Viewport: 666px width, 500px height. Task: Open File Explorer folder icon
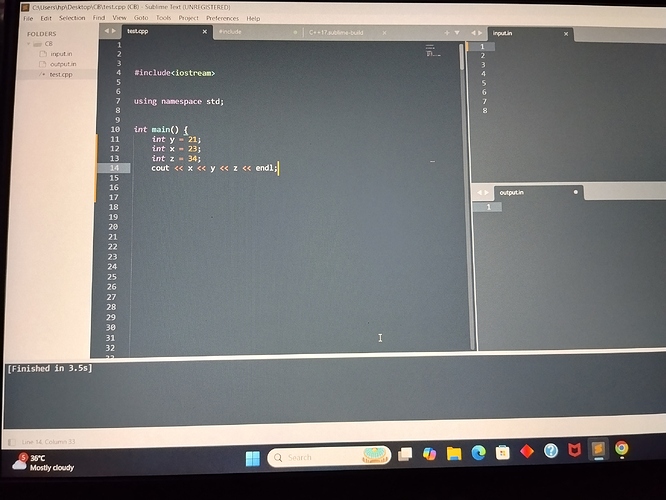click(x=454, y=454)
